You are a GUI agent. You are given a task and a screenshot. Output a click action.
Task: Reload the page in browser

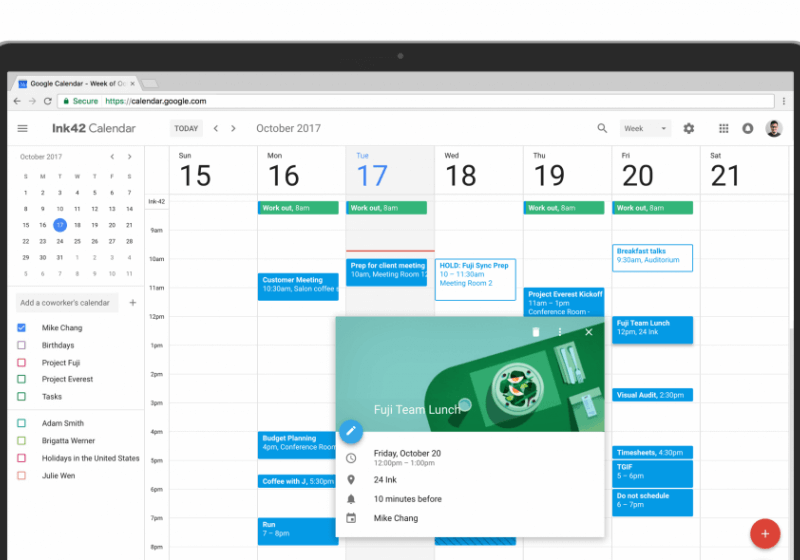(x=47, y=101)
